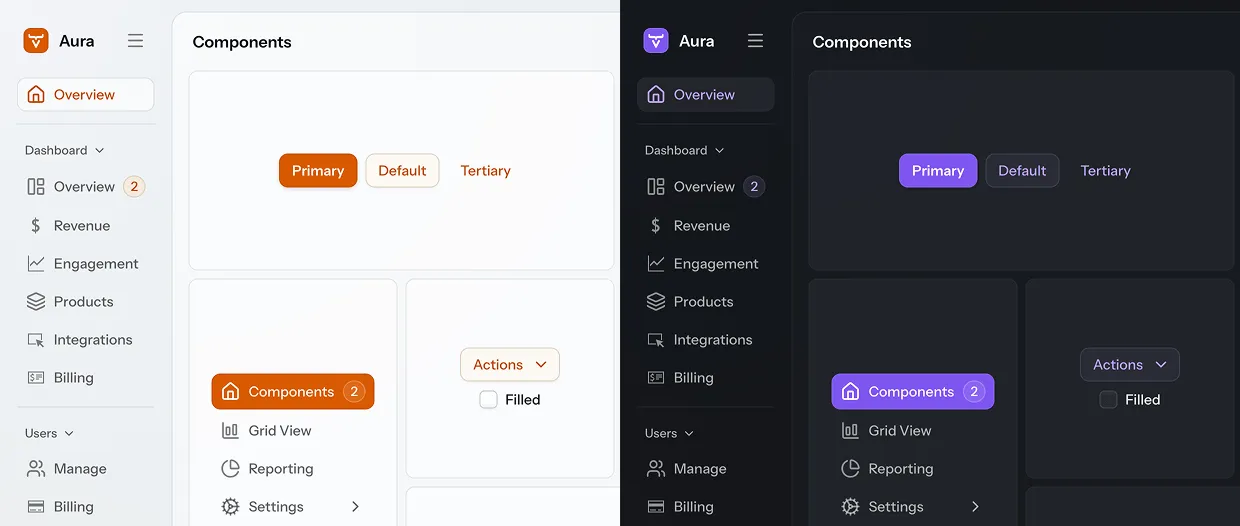Image resolution: width=1240 pixels, height=526 pixels.
Task: Click credit card Billing icon under dark Users
Action: click(656, 507)
